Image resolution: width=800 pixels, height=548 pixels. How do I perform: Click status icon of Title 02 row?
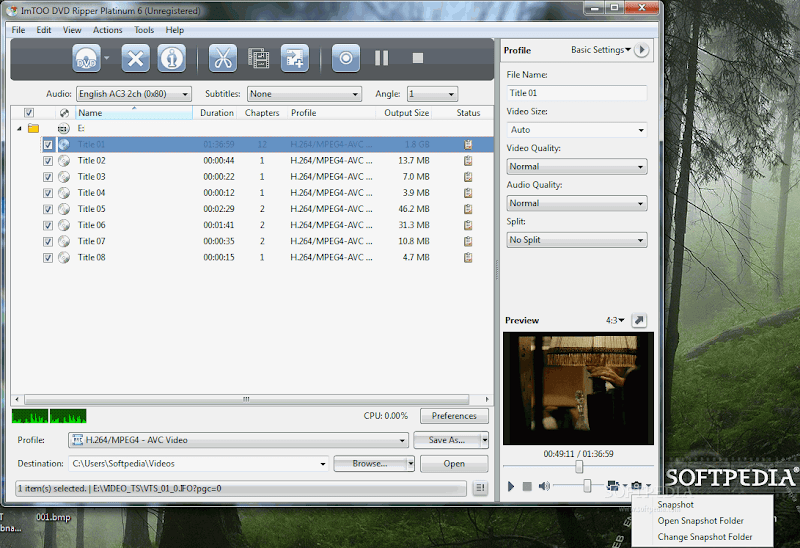click(x=468, y=161)
